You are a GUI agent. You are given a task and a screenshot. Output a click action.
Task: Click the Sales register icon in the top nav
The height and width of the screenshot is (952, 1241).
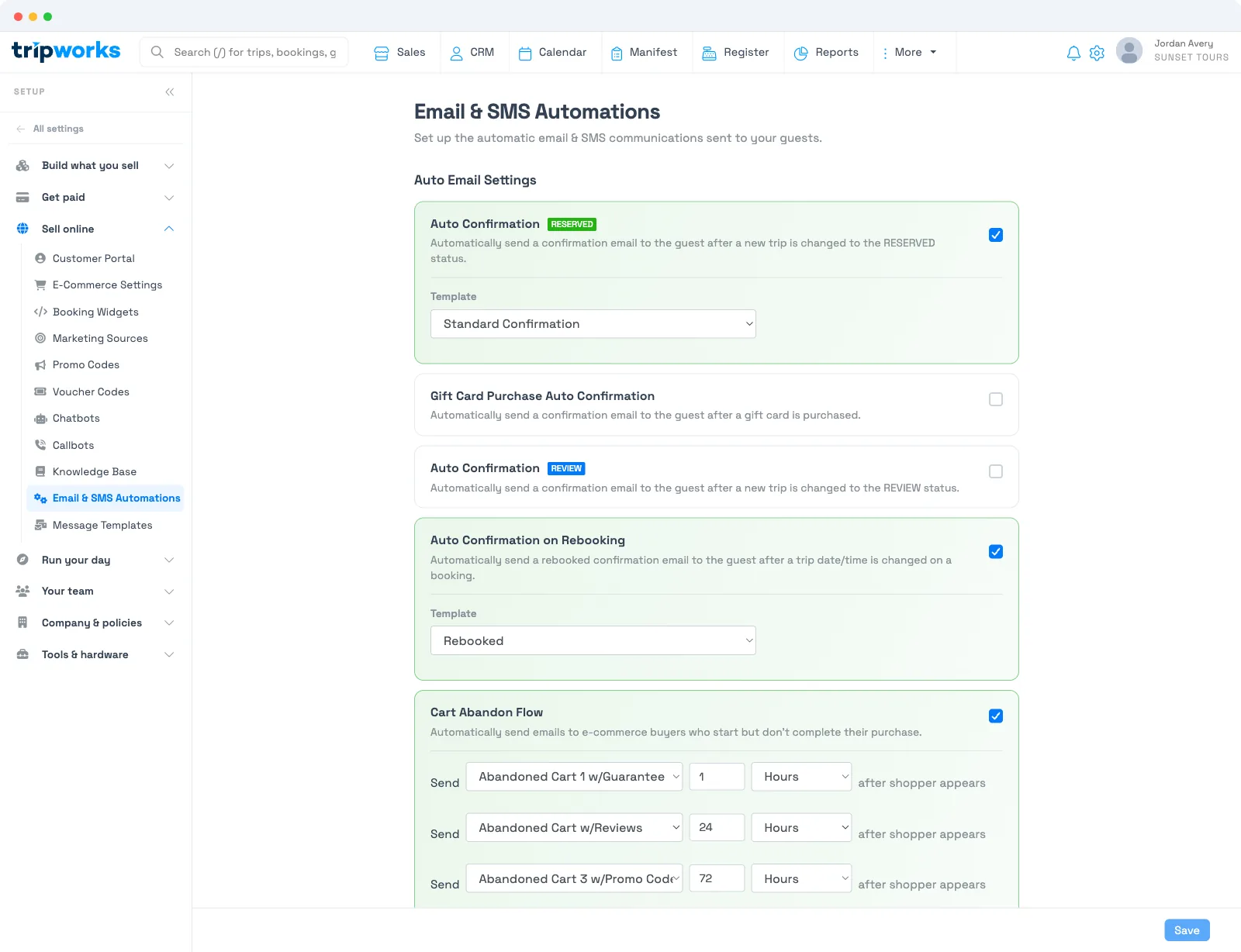point(382,53)
